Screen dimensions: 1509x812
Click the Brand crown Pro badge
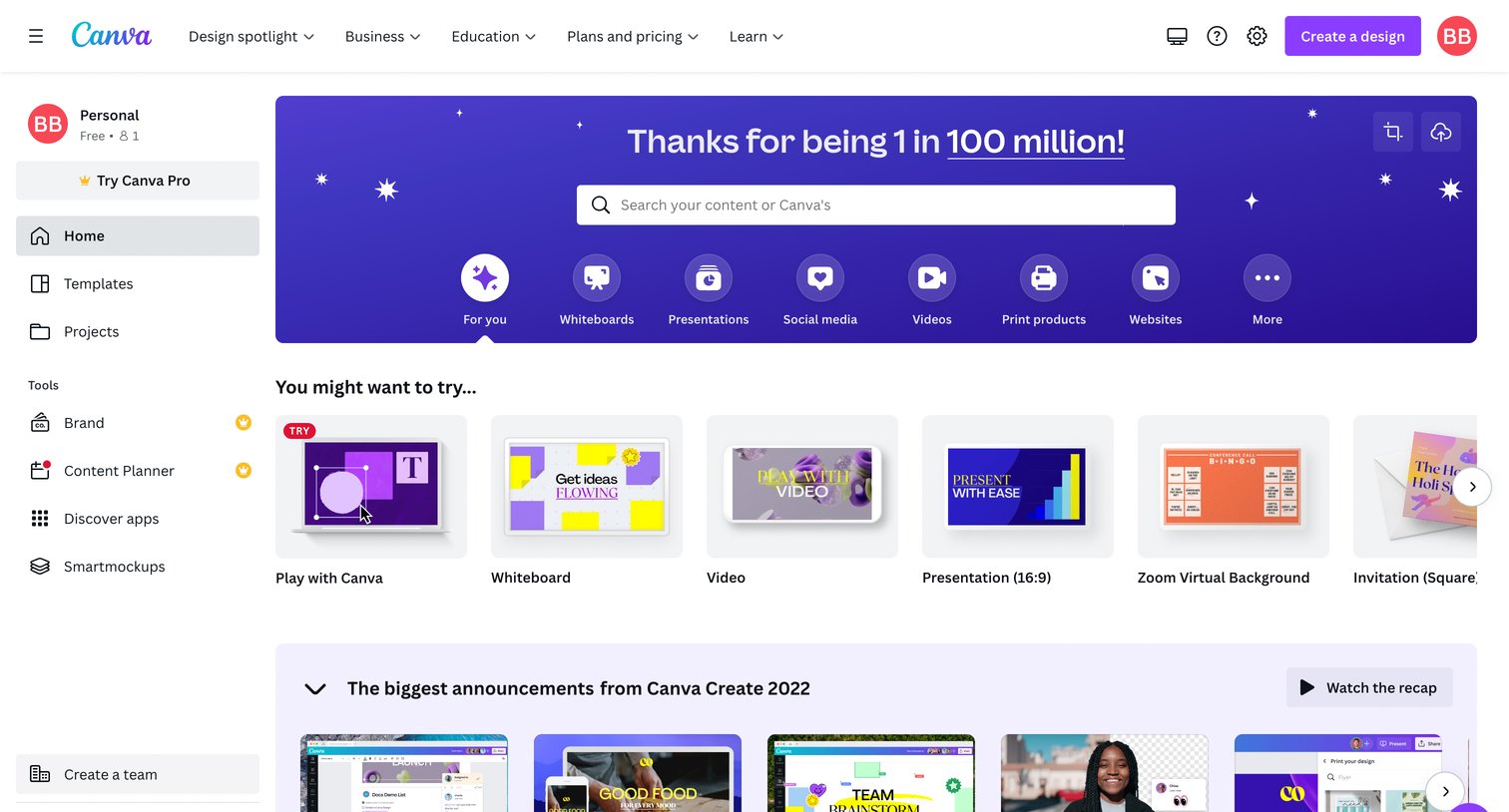click(244, 422)
